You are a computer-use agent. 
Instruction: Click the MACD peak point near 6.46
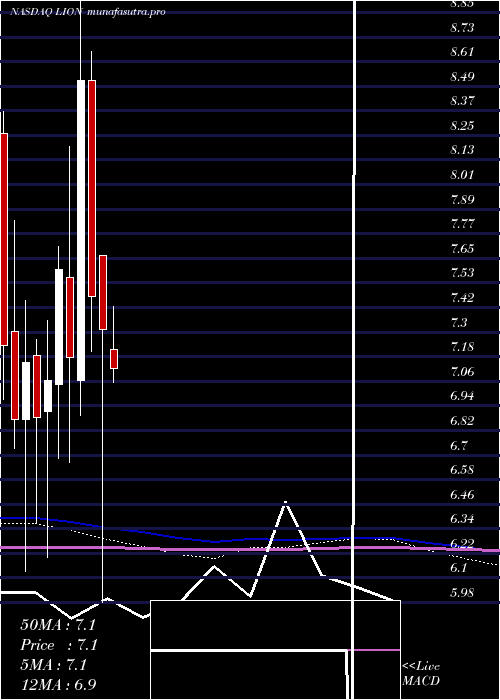click(x=286, y=503)
